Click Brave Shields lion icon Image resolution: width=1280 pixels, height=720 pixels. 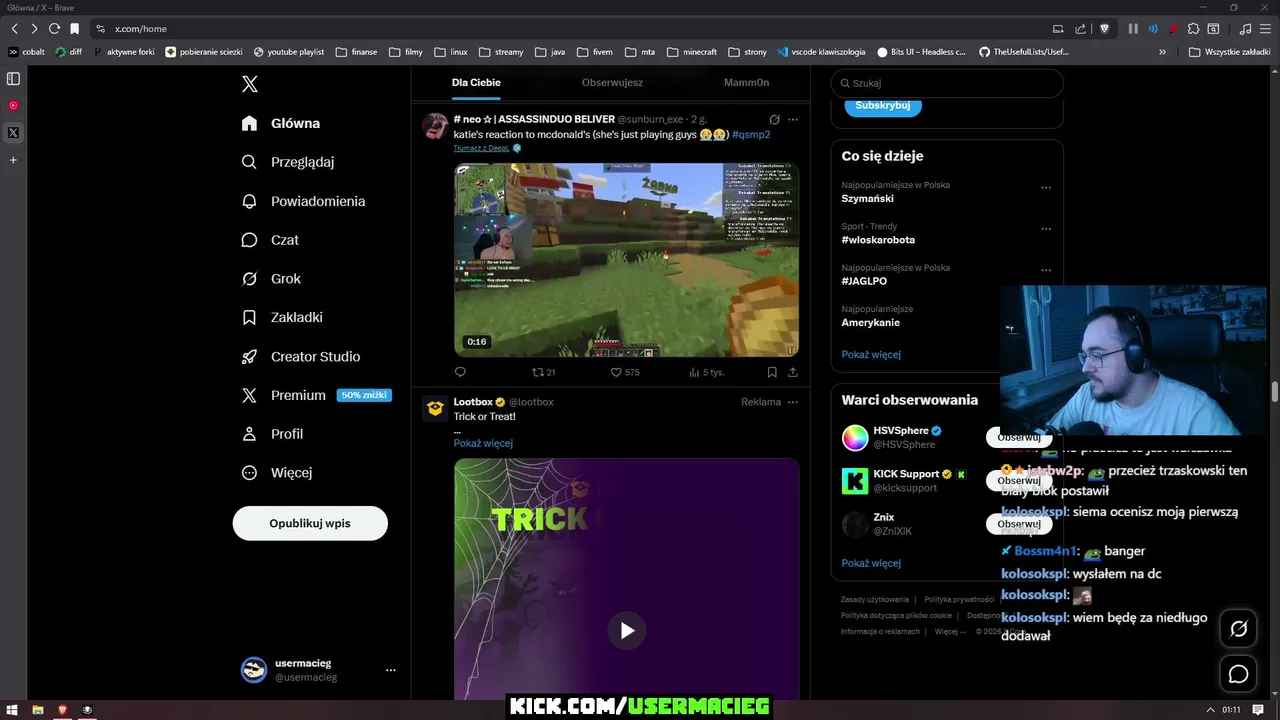click(x=1104, y=29)
